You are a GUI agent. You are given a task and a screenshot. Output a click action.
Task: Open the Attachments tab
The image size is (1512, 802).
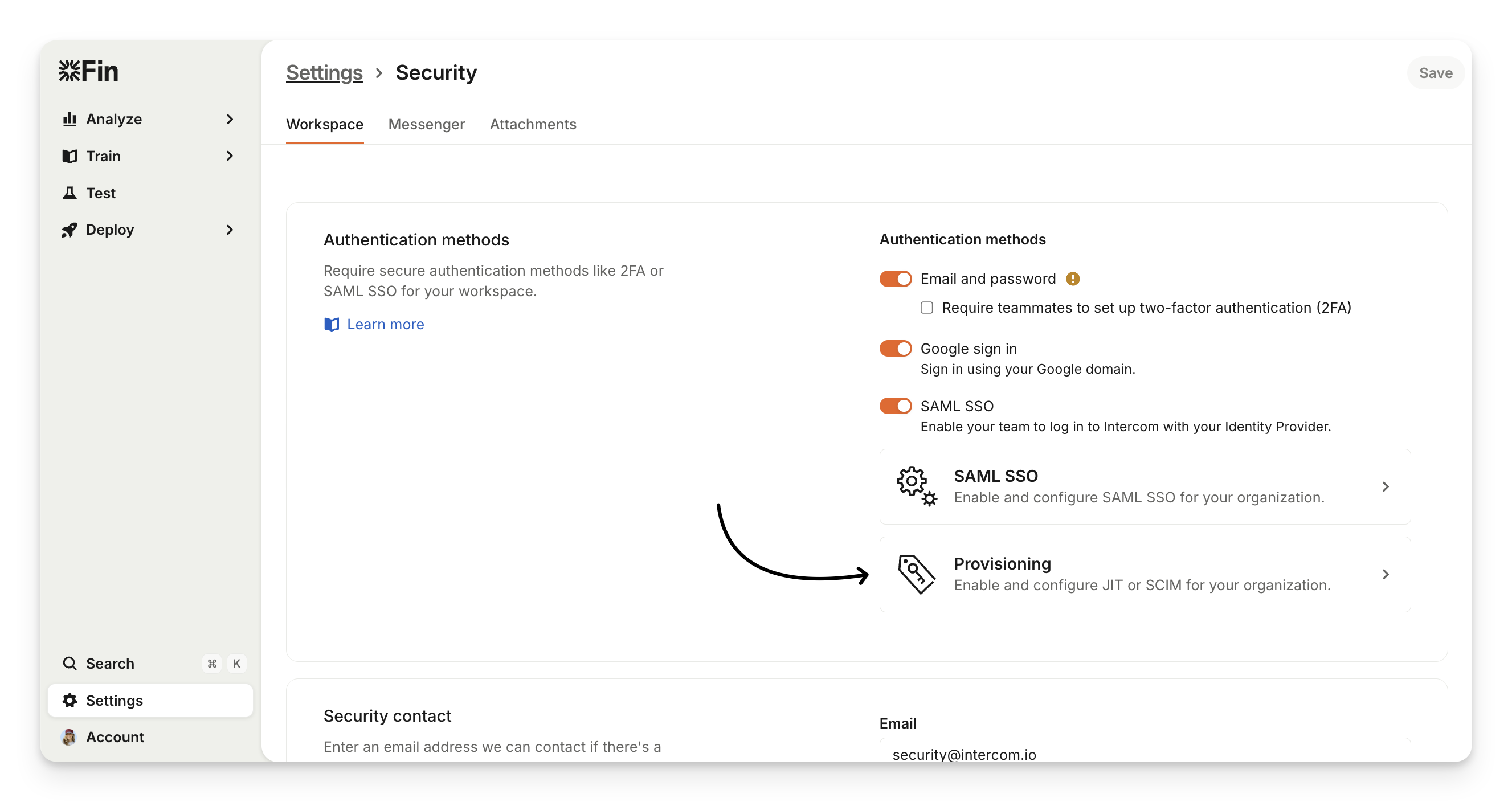pyautogui.click(x=533, y=124)
